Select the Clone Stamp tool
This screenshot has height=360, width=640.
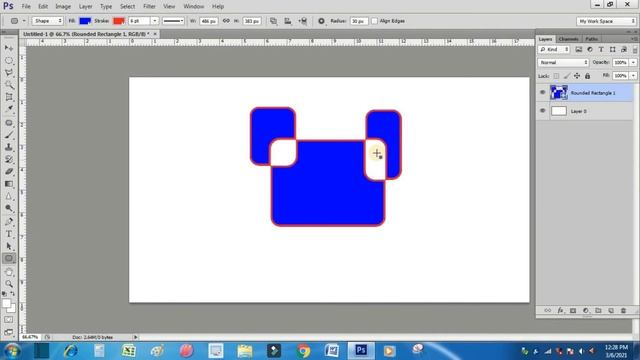[x=9, y=147]
